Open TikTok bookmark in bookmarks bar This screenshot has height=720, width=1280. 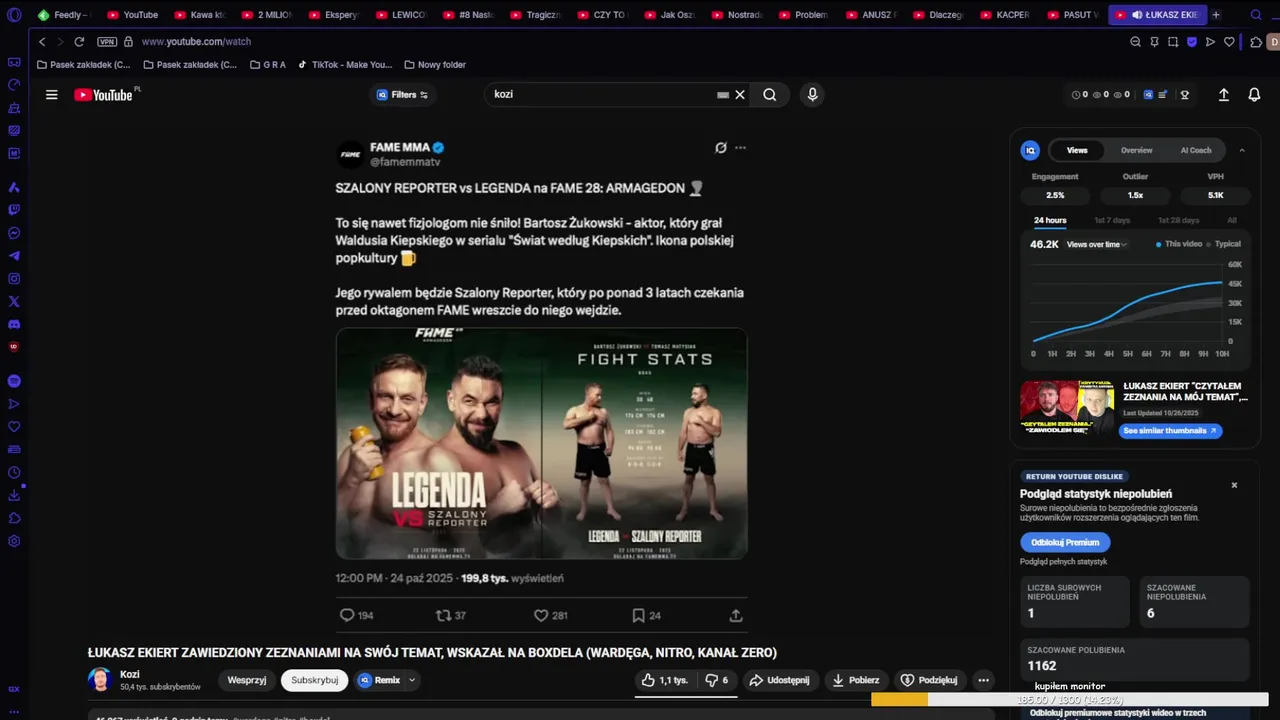tap(345, 65)
